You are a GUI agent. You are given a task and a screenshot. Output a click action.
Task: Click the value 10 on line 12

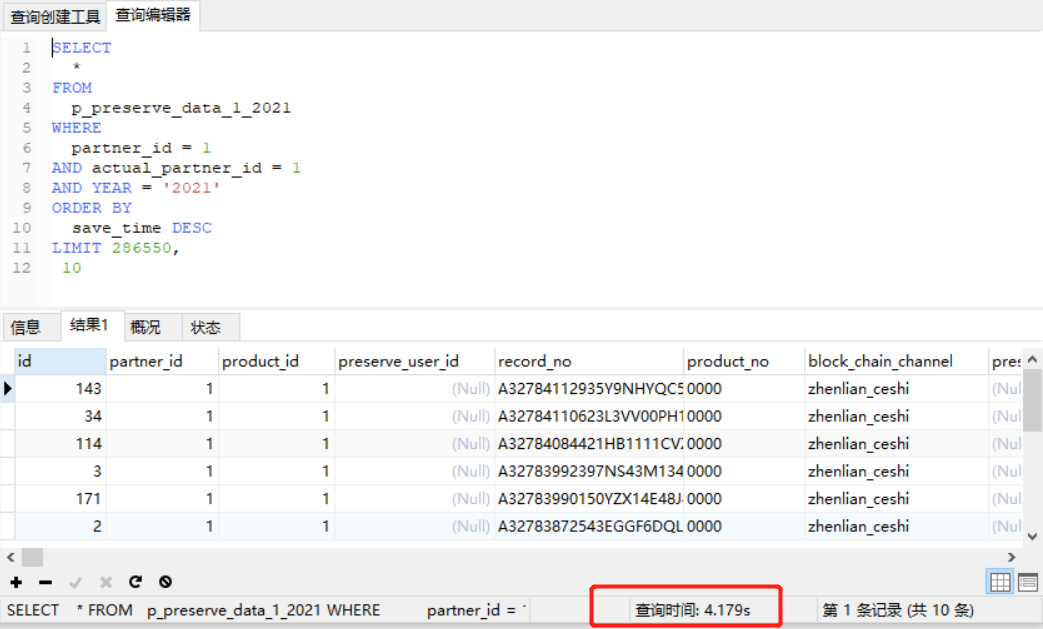pos(72,268)
